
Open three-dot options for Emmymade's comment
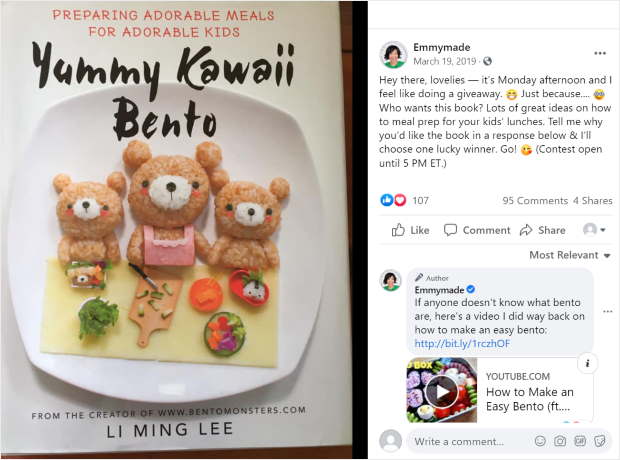(608, 312)
